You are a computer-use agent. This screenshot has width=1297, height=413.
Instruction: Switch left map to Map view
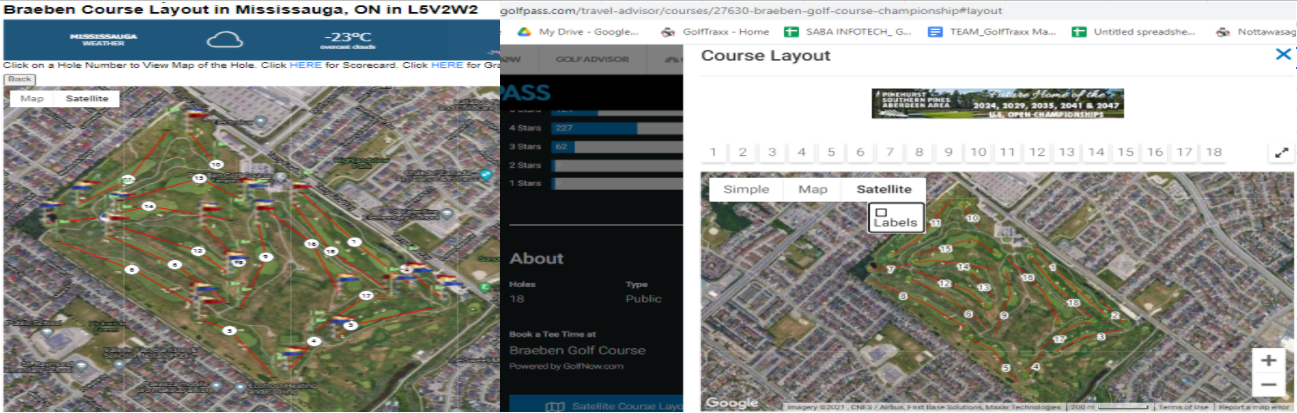(x=32, y=99)
